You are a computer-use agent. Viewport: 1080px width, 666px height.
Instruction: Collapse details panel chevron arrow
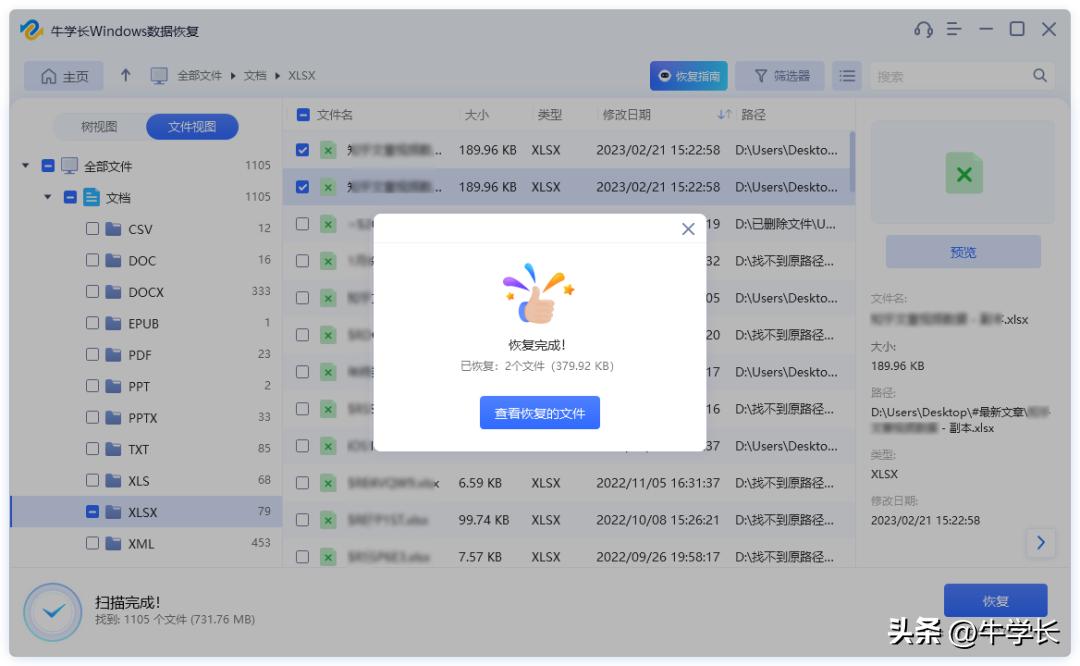tap(1040, 543)
